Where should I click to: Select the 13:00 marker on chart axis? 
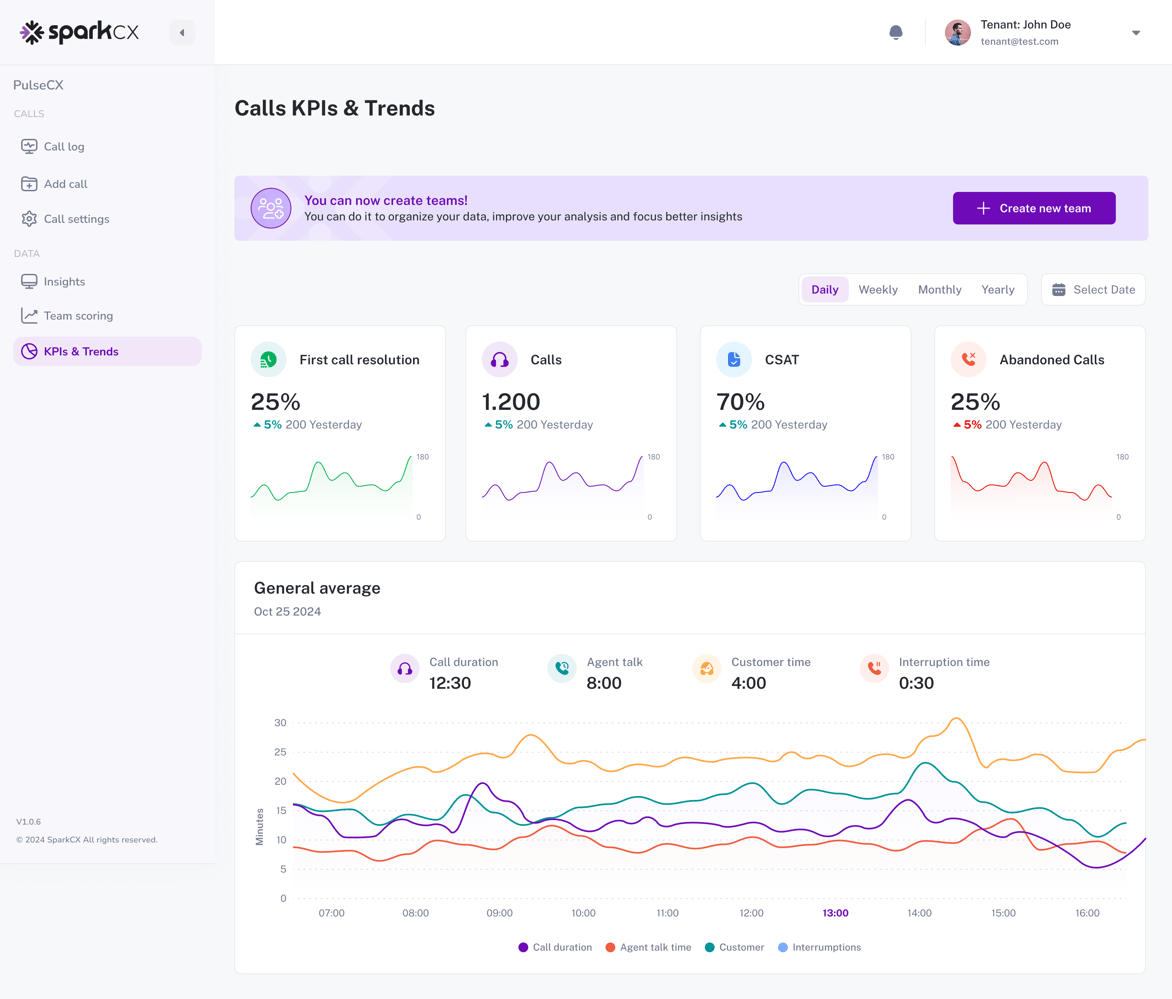click(x=835, y=913)
